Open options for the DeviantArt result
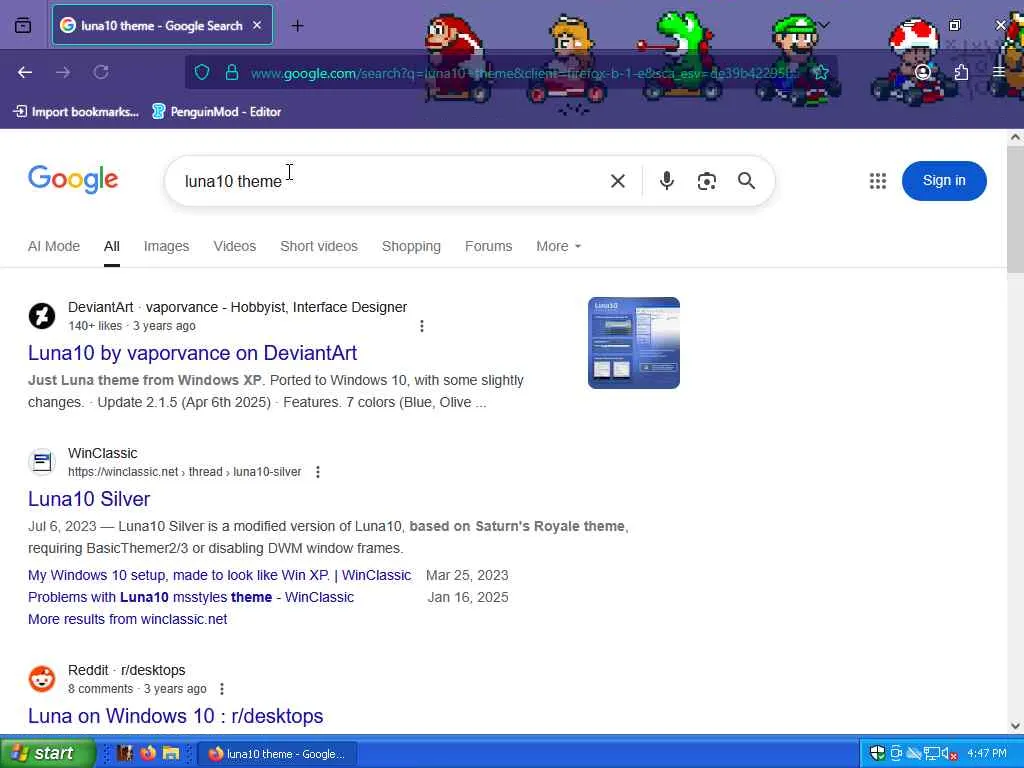The width and height of the screenshot is (1024, 768). [x=422, y=326]
